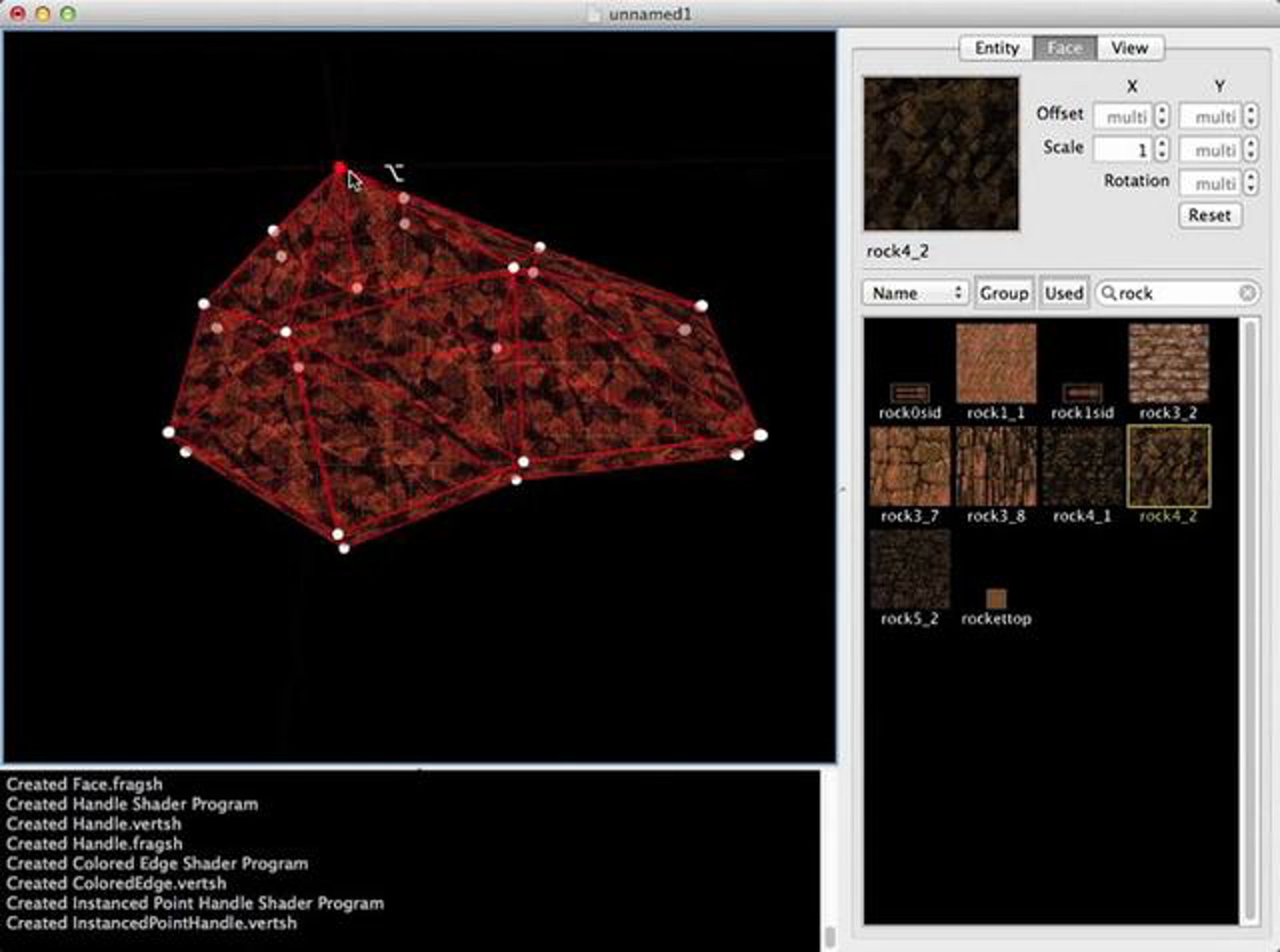1280x952 pixels.
Task: Pick the rock3_8 texture
Action: tap(996, 466)
